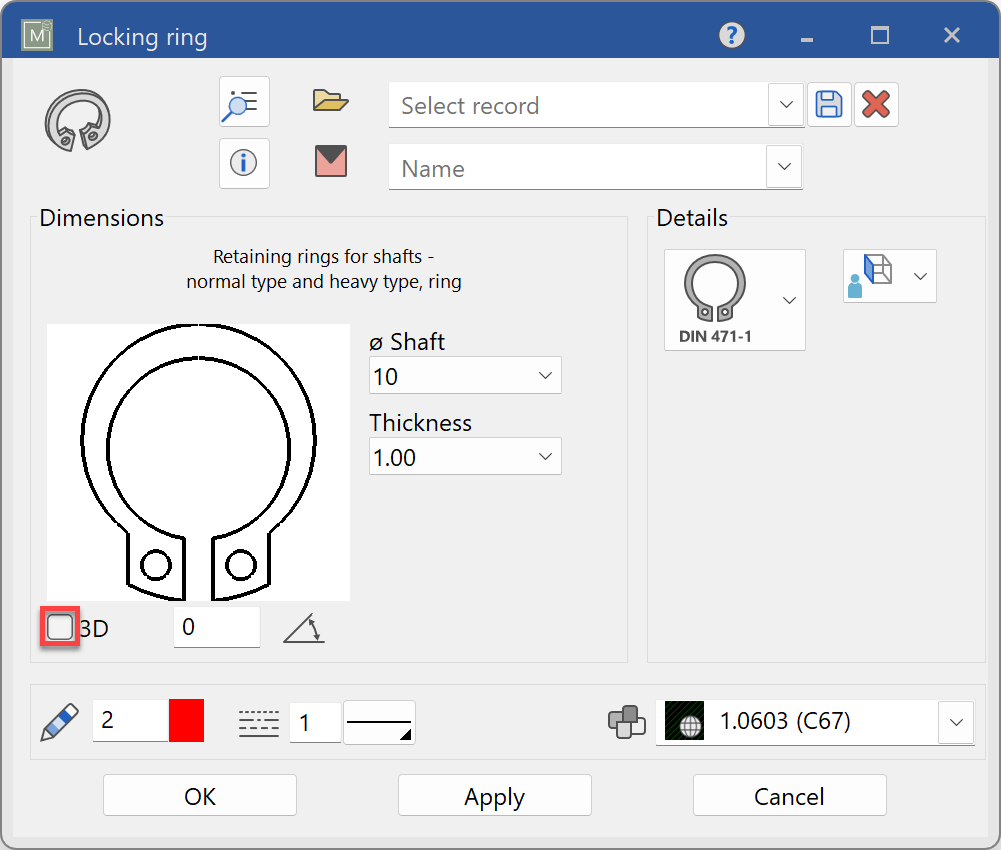Viewport: 1001px width, 850px height.
Task: Click the info icon
Action: click(244, 163)
